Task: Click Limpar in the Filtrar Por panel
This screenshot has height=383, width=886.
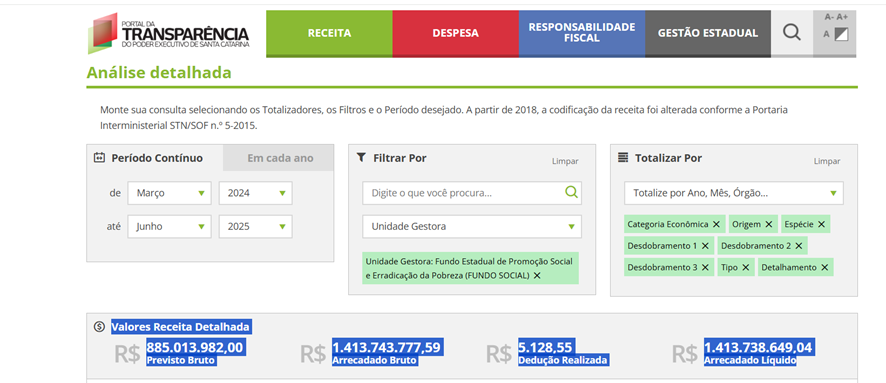Action: coord(565,161)
